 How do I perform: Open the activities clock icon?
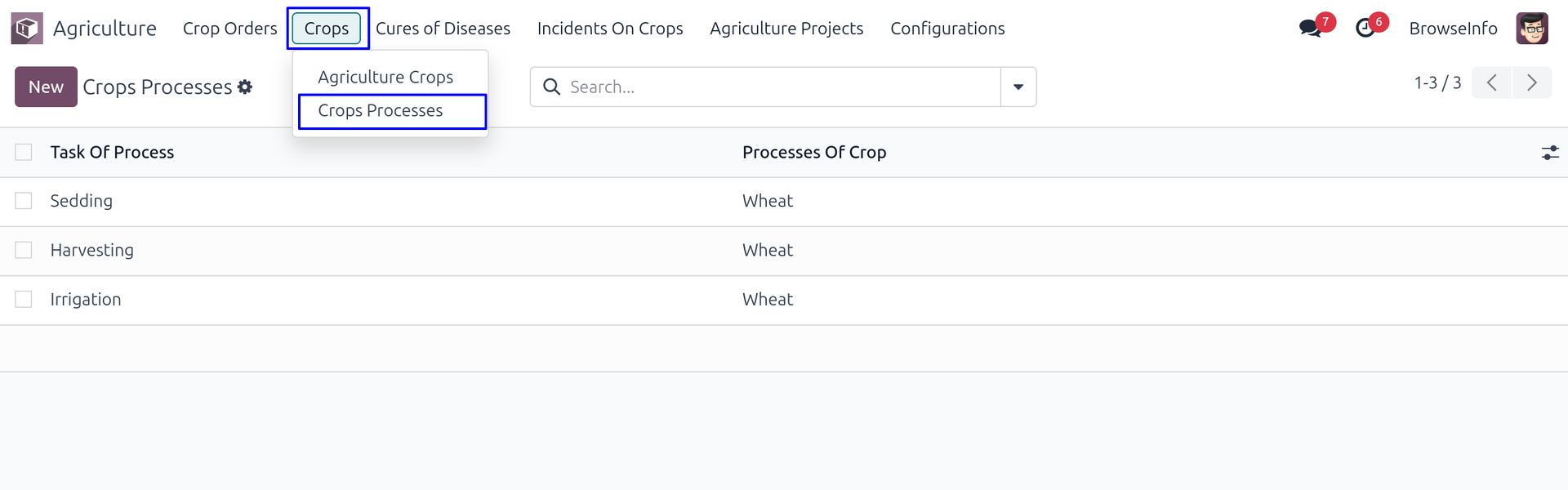point(1365,29)
